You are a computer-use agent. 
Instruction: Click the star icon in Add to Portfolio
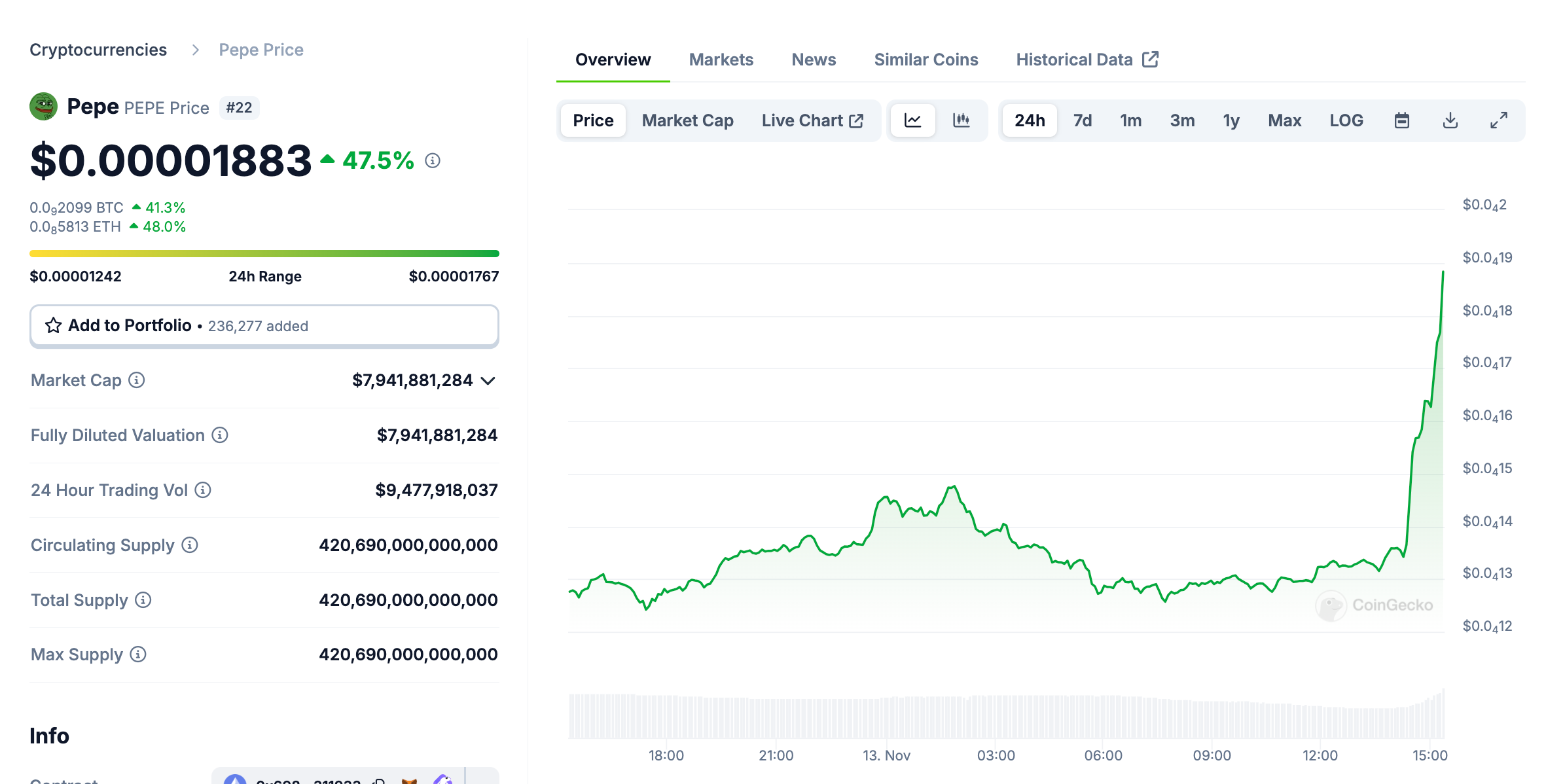(x=53, y=325)
